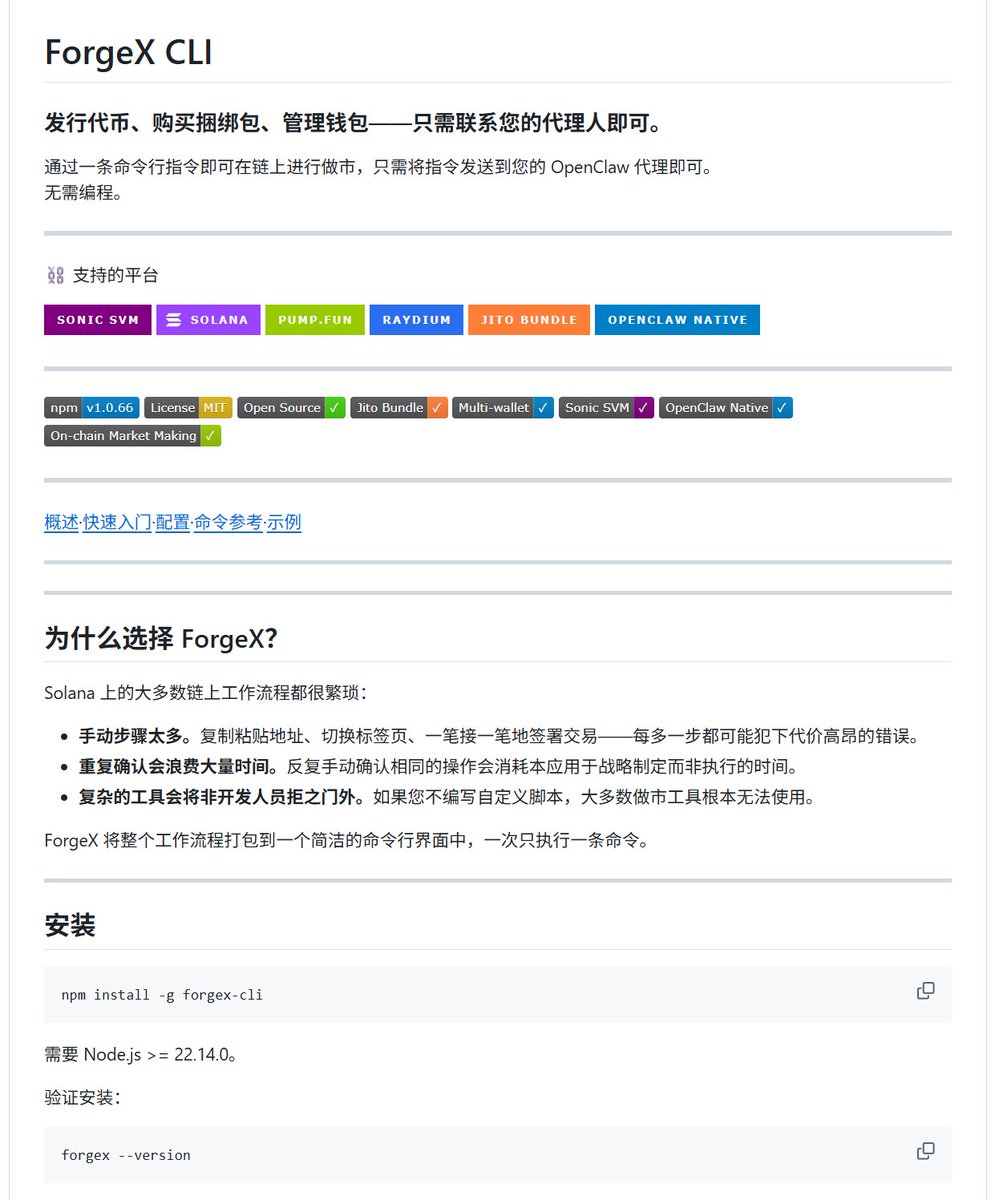Click the PUMP.FUN green badge

(x=315, y=320)
